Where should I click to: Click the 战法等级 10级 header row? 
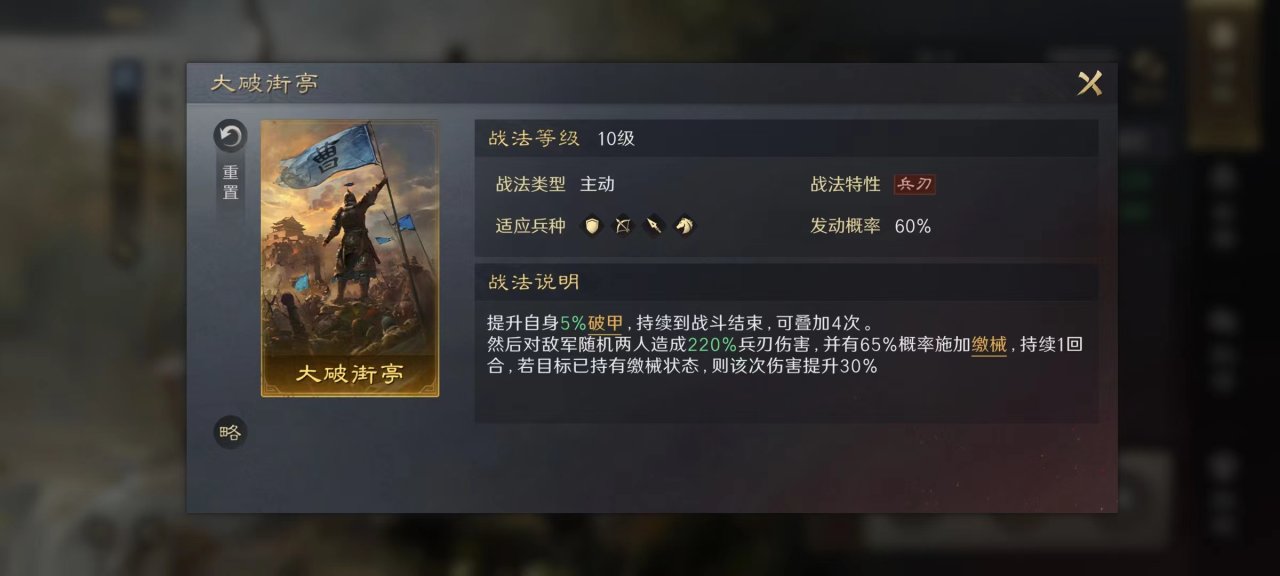tap(786, 138)
